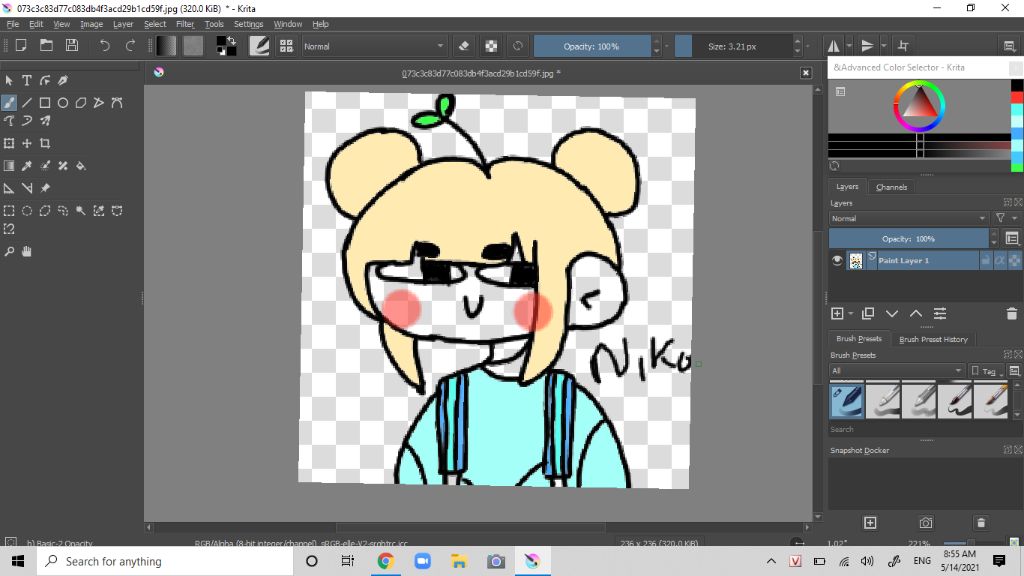Move layer down
Image resolution: width=1024 pixels, height=576 pixels.
892,313
